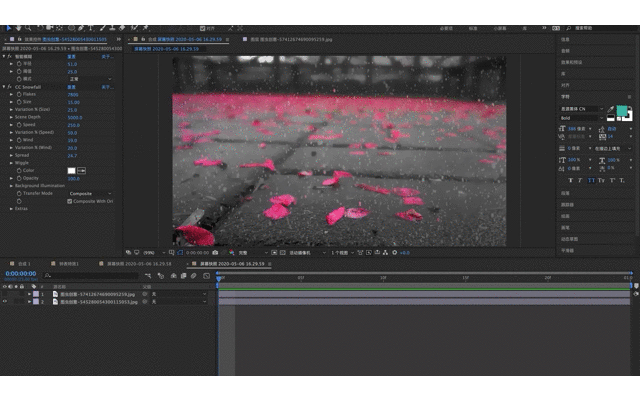This screenshot has height=400, width=640.
Task: Toggle the Composite With Original checkbox
Action: tap(69, 201)
